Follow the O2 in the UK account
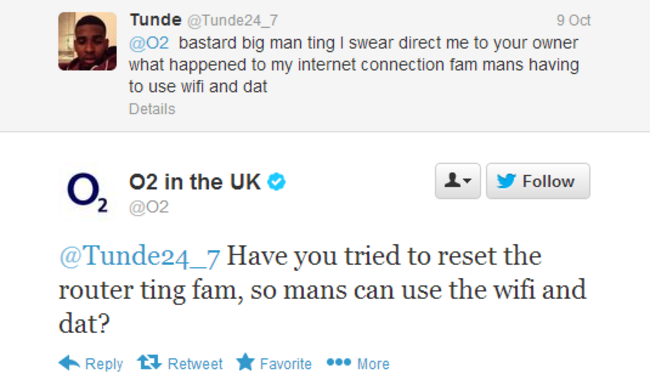 (538, 181)
